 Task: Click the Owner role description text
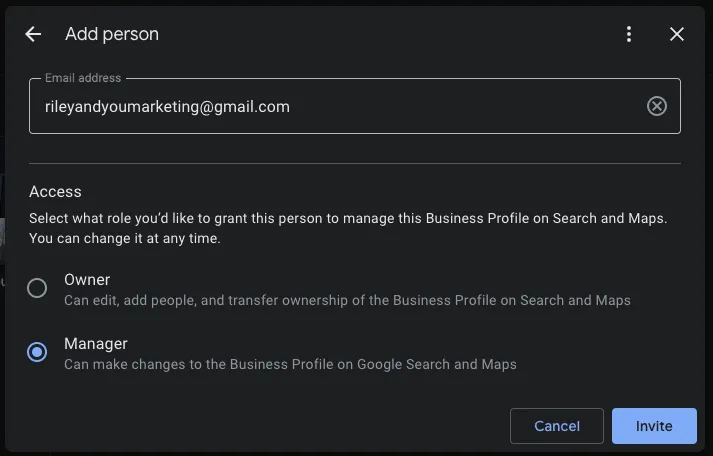tap(347, 300)
